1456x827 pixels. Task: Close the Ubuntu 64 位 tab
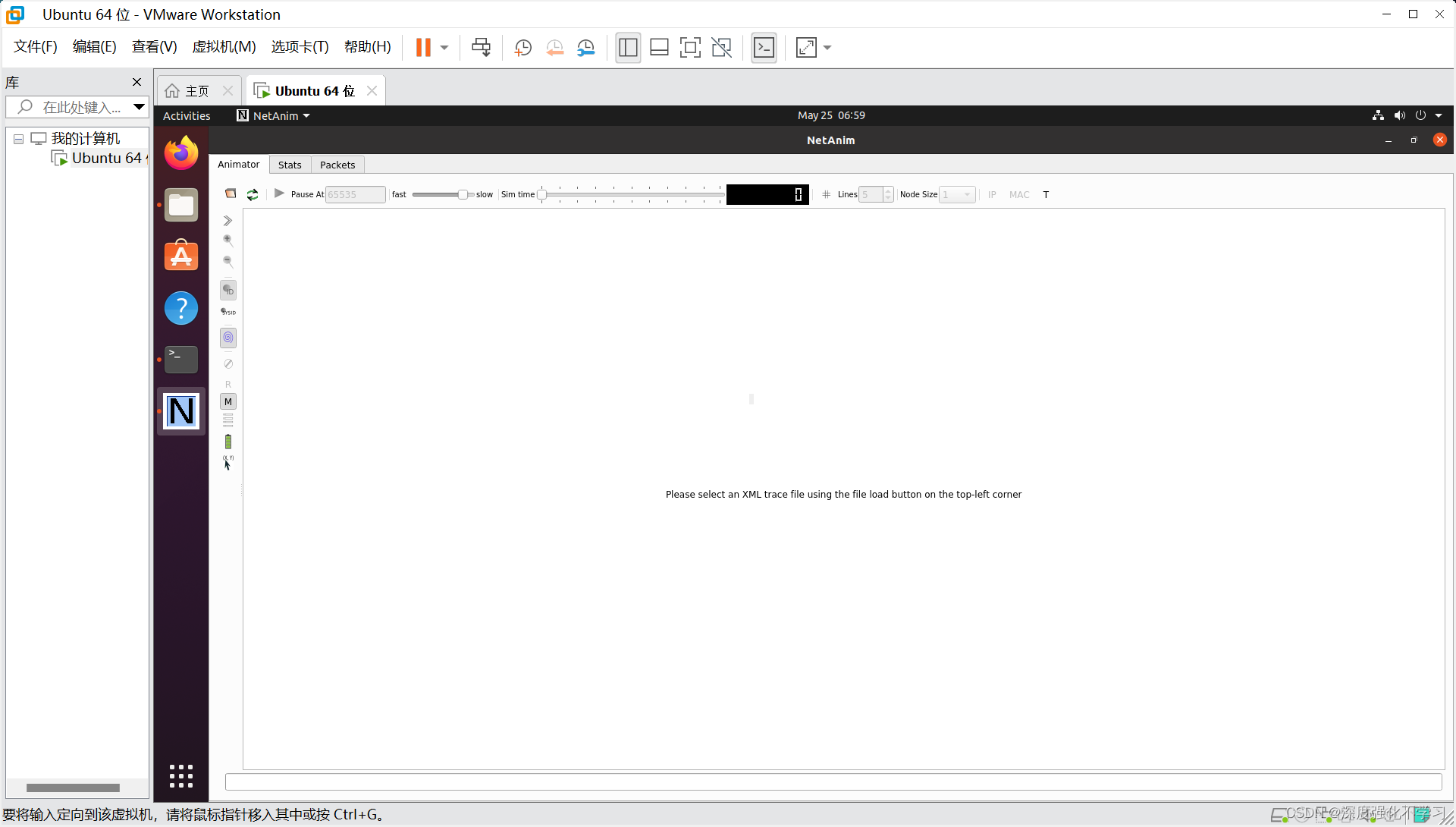[372, 90]
